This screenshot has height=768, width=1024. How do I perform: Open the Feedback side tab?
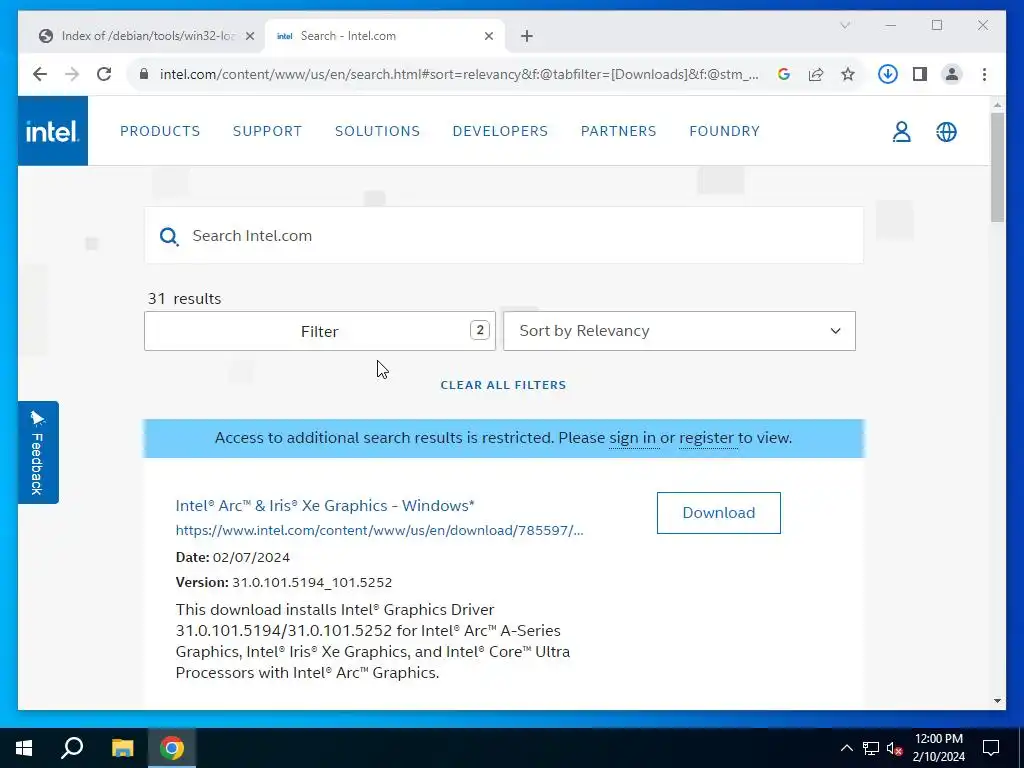tap(38, 453)
